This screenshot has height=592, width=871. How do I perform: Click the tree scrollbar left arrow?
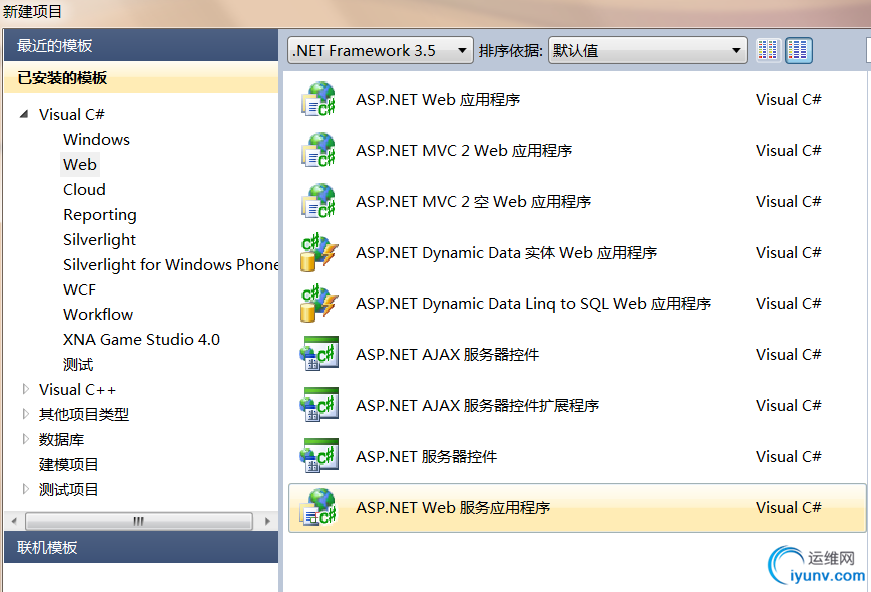(x=14, y=521)
